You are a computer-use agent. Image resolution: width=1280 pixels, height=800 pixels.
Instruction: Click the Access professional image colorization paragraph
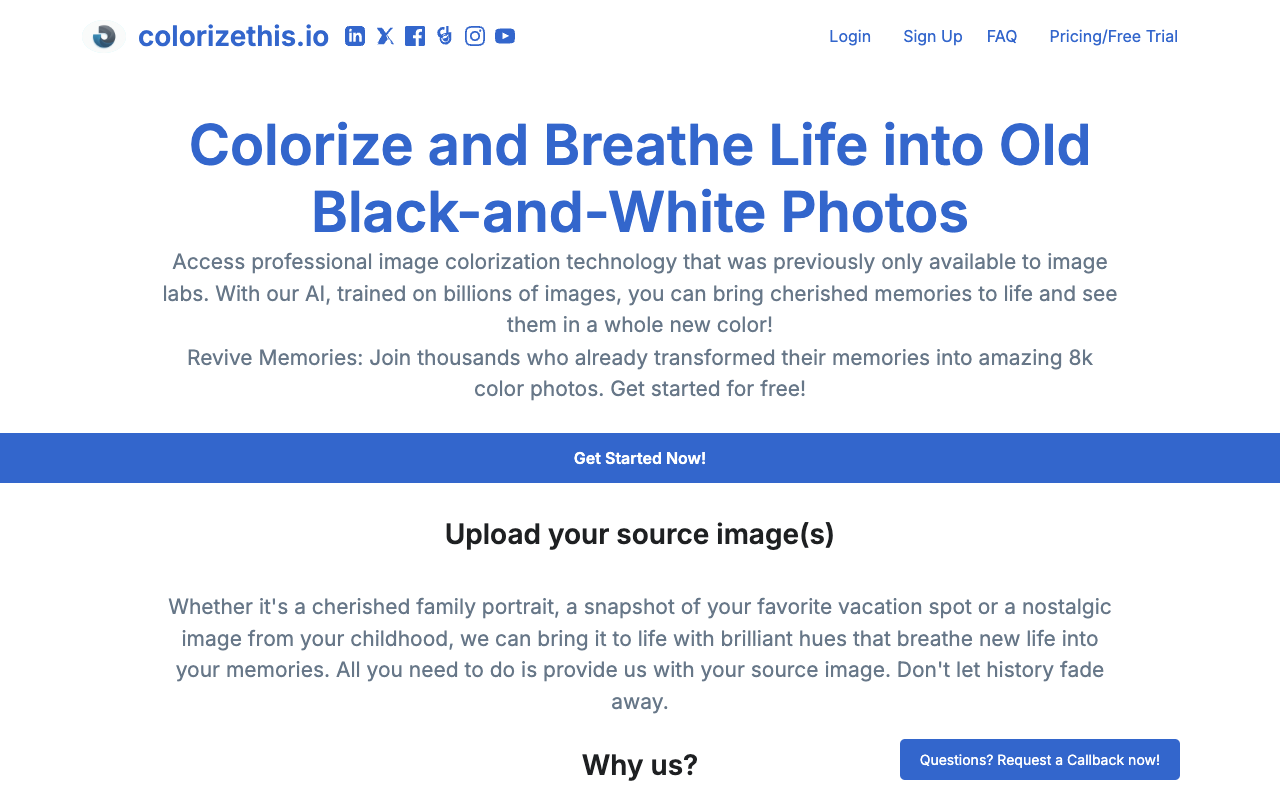coord(640,293)
